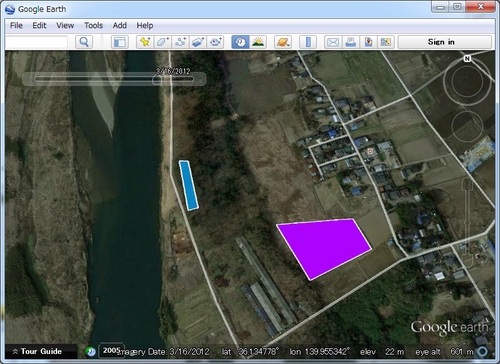Select the Add Path tool

click(x=180, y=42)
